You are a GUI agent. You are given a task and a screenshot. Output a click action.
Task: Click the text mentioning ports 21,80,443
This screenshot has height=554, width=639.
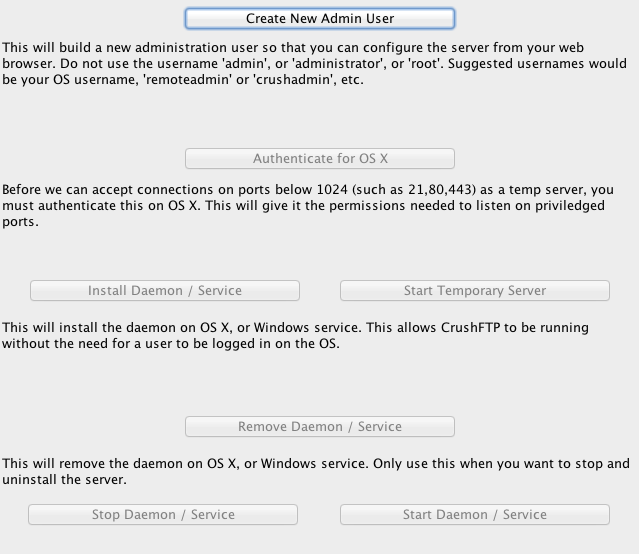coord(413,190)
